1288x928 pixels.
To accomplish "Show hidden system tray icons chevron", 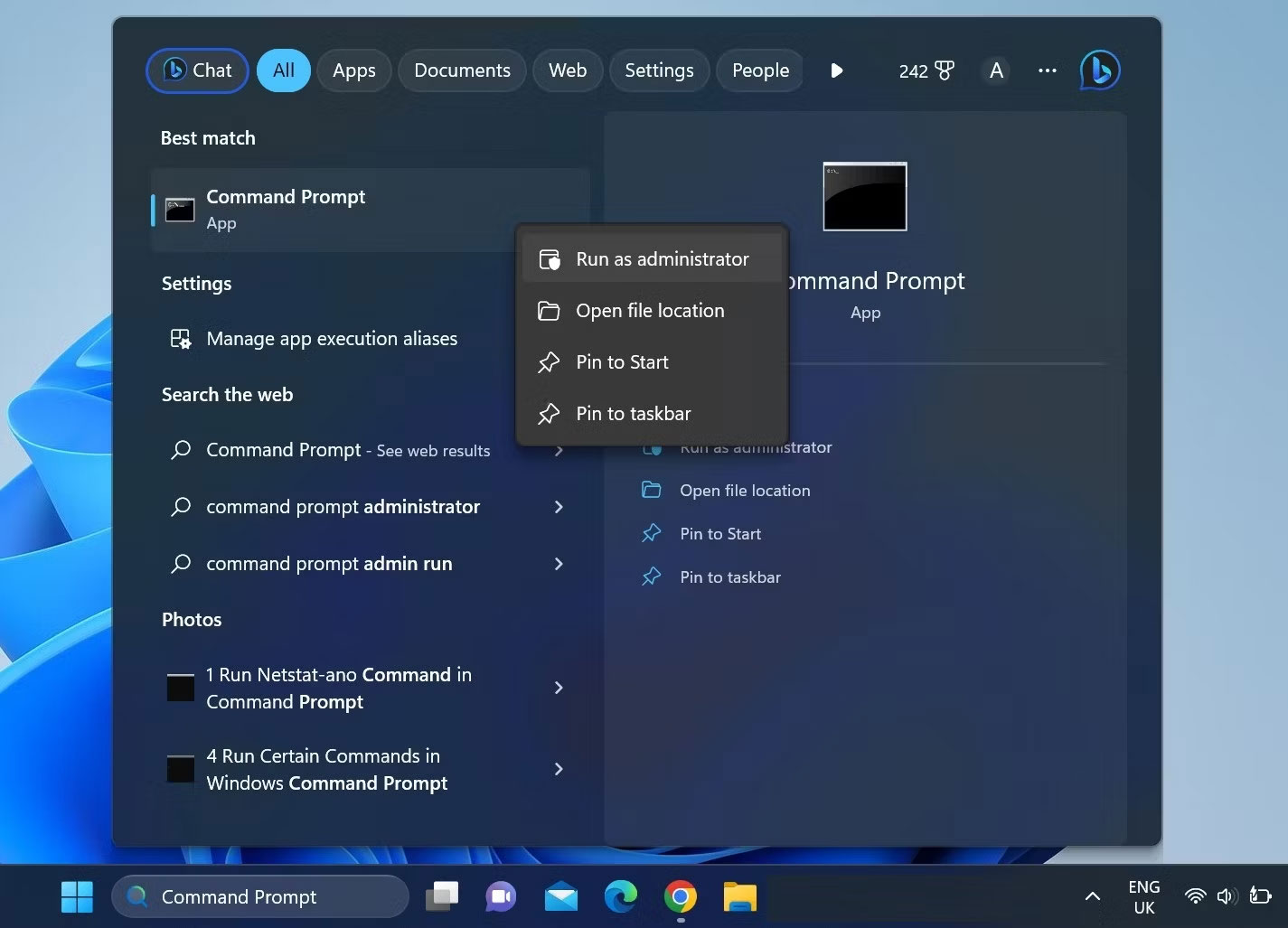I will point(1092,896).
